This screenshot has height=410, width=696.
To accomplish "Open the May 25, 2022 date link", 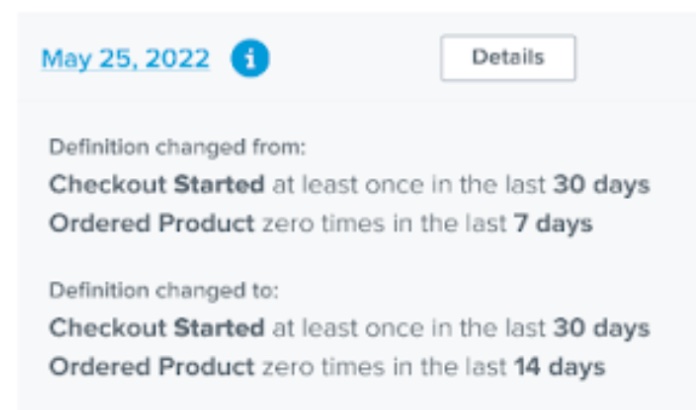I will pyautogui.click(x=125, y=59).
